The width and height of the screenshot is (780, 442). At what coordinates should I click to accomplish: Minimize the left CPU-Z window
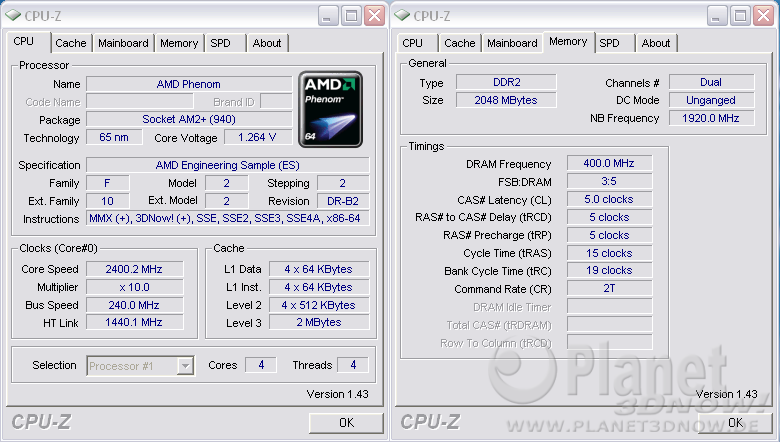tap(329, 15)
